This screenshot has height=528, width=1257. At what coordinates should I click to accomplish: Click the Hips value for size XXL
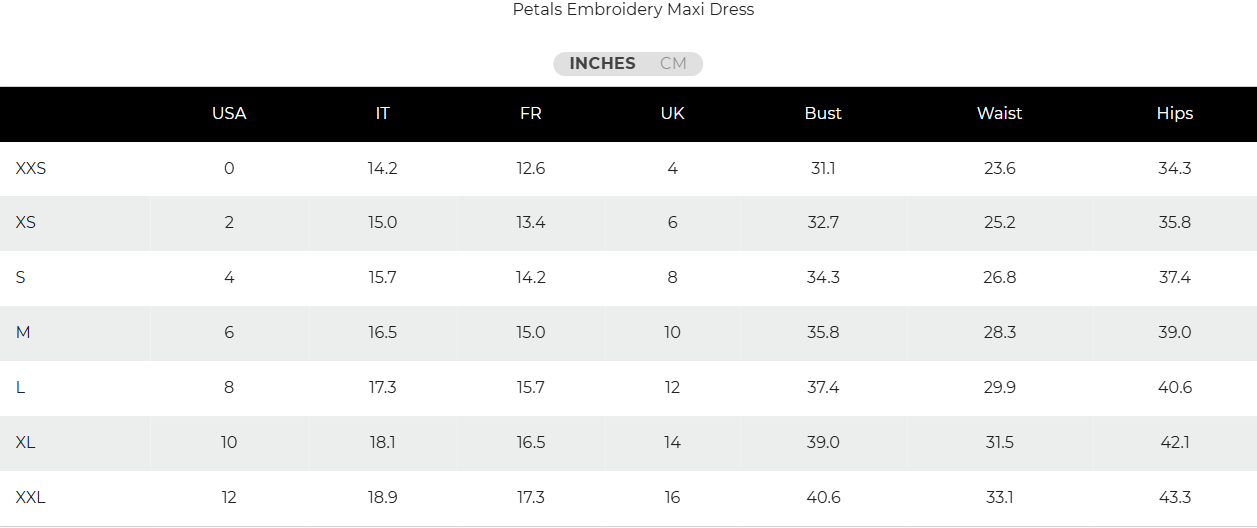[x=1175, y=498]
